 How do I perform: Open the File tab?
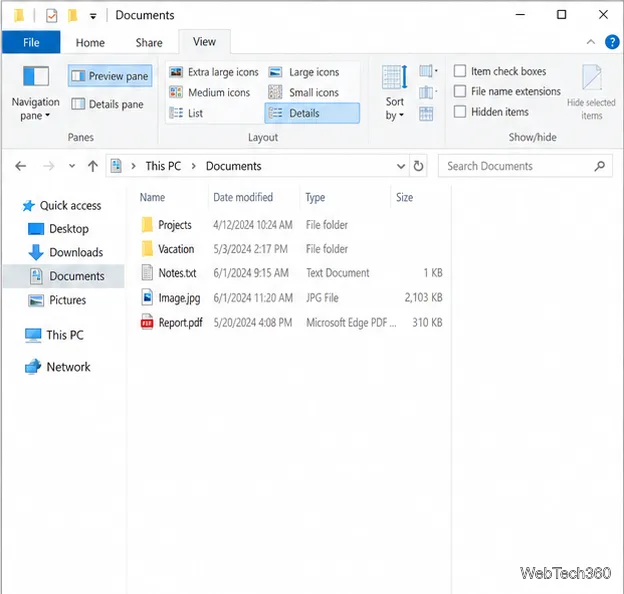(31, 42)
